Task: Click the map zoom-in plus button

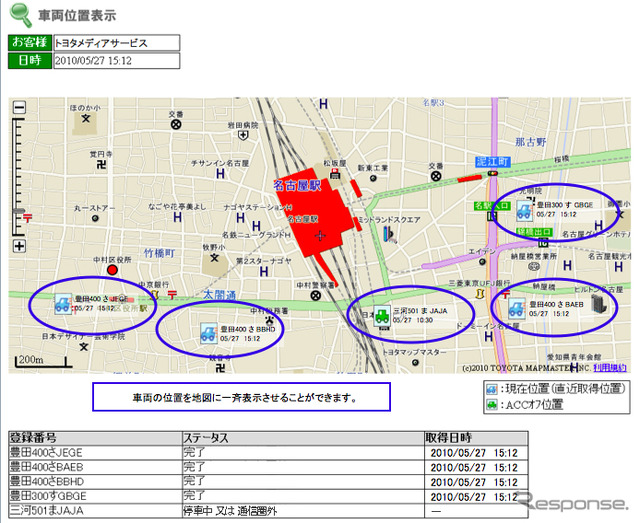Action: tap(19, 246)
